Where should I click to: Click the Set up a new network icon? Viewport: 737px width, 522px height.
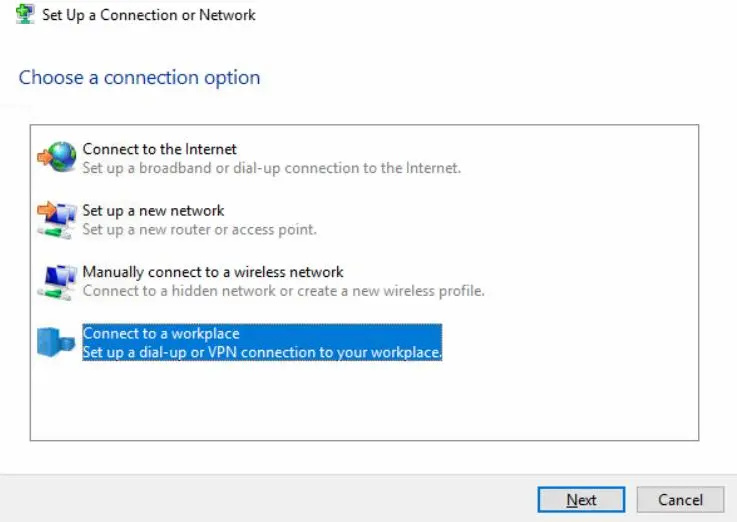point(57,219)
